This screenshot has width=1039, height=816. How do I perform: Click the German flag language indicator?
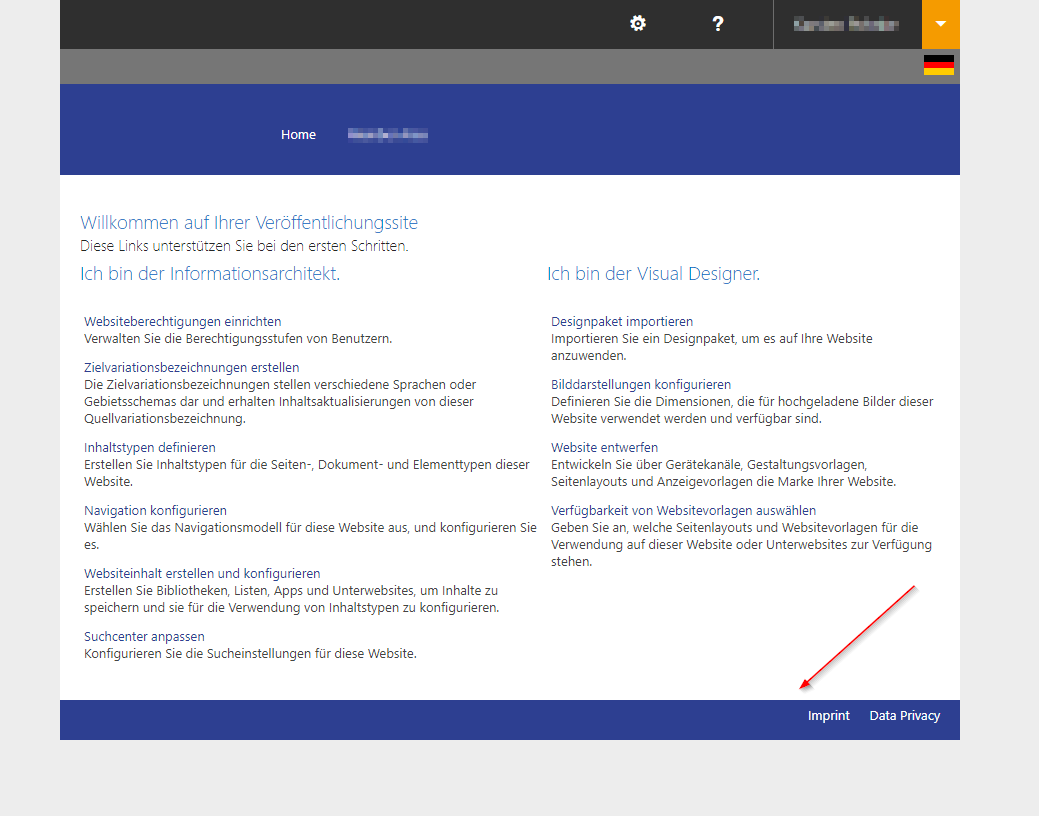click(x=938, y=65)
